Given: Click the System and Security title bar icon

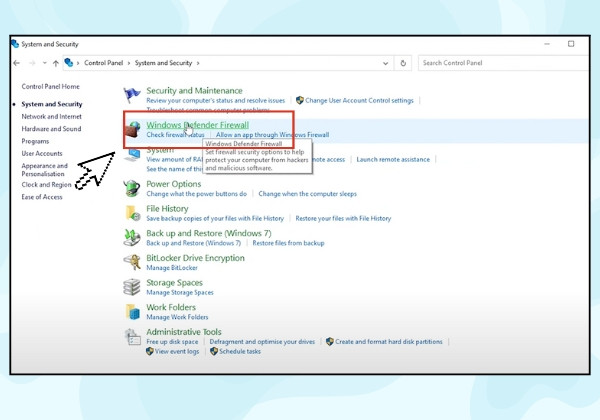Looking at the screenshot, I should coord(15,44).
